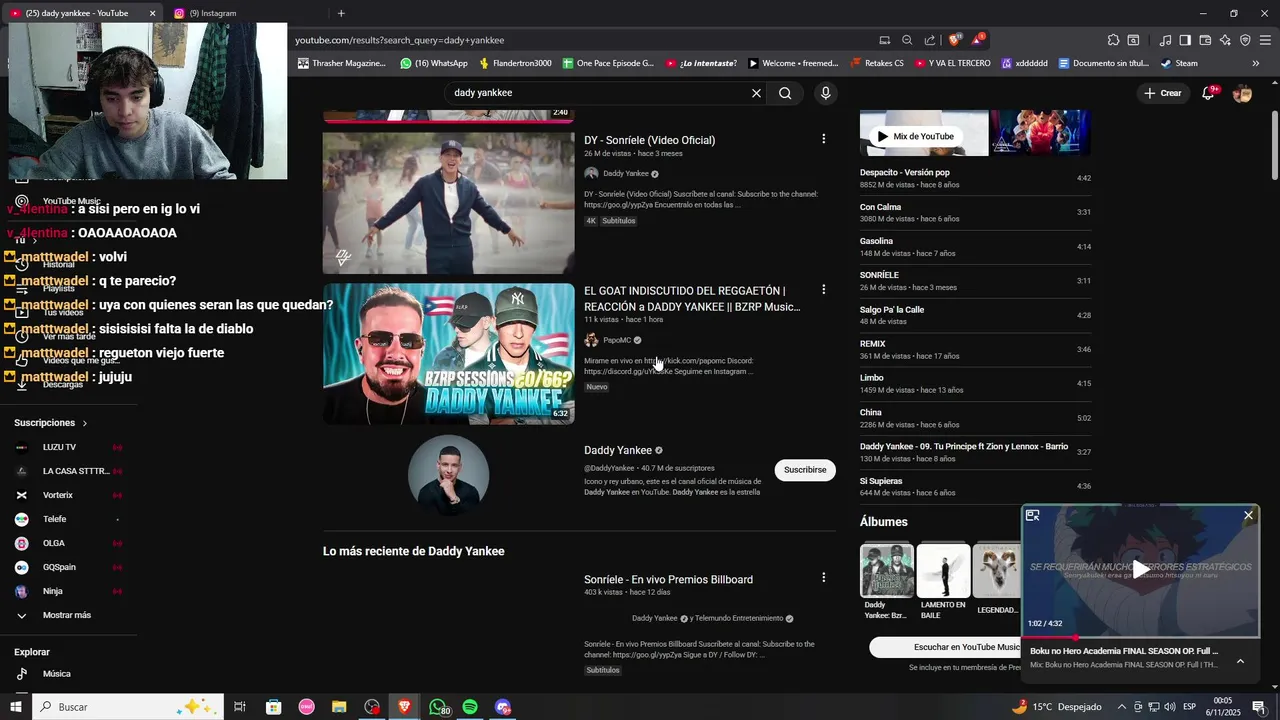Play Gasolina from the song list
Screen dimensions: 1280x720
975,247
